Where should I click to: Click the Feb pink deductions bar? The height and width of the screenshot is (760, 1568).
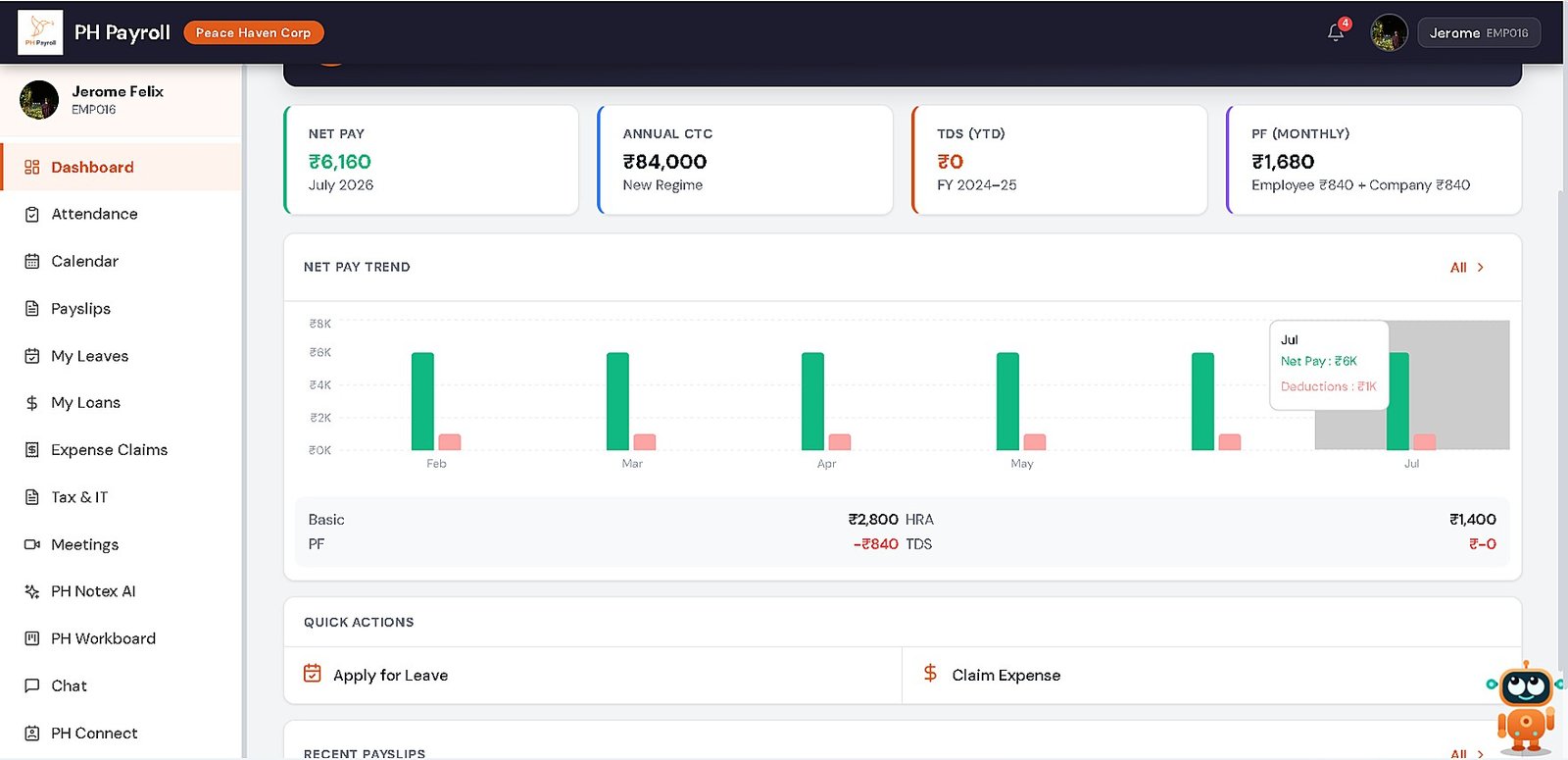pyautogui.click(x=450, y=442)
